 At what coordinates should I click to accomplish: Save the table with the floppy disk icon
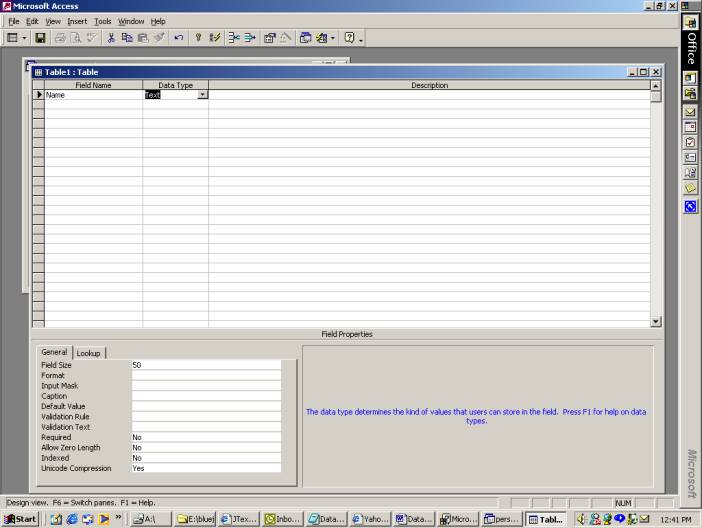(x=40, y=38)
